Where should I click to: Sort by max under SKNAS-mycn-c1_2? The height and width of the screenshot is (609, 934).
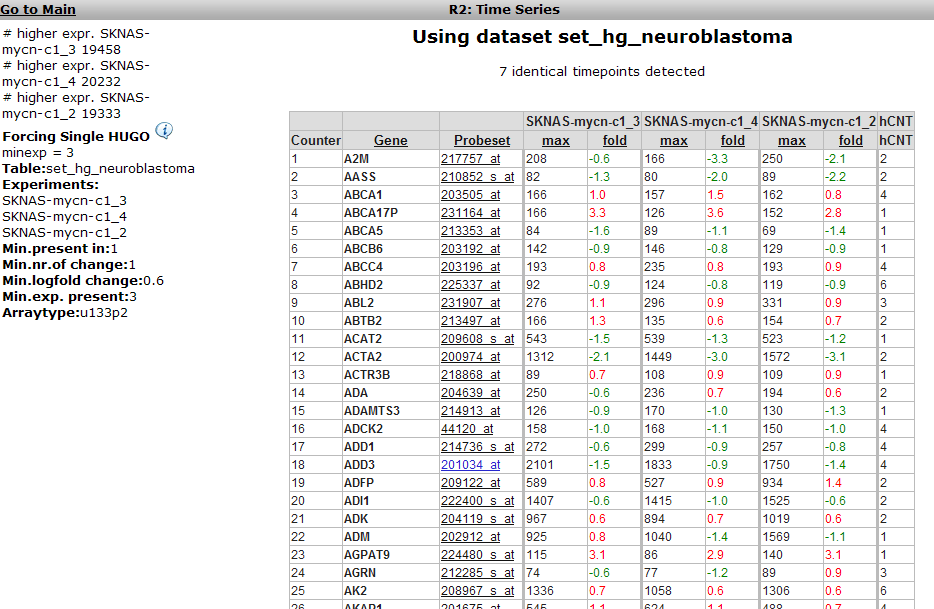pos(791,140)
